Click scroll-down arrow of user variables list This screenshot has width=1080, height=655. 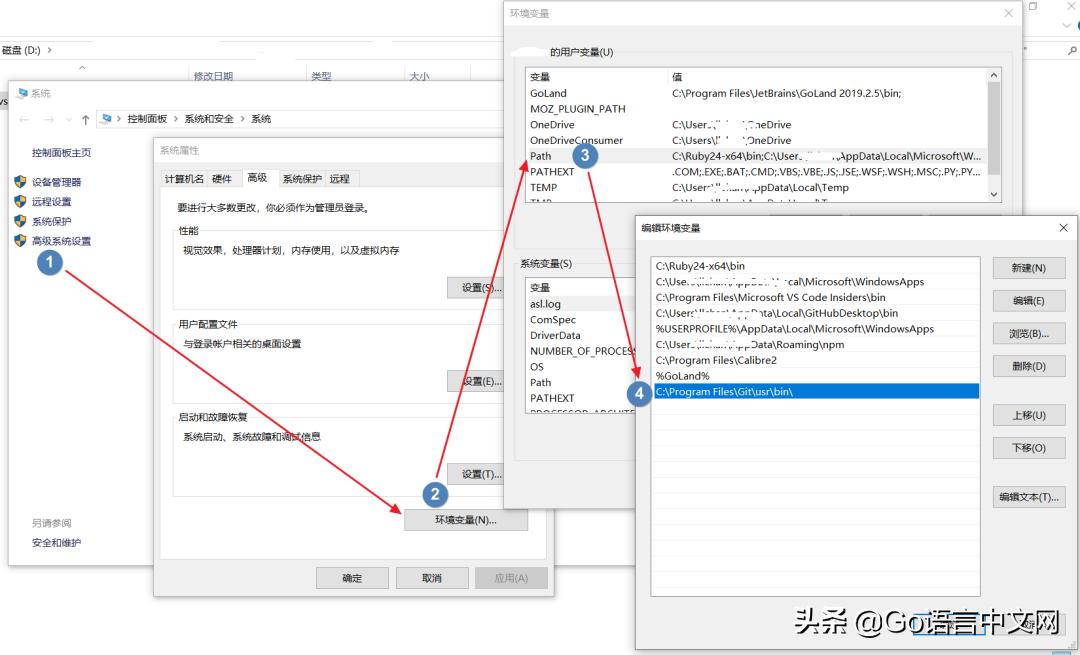(x=993, y=195)
